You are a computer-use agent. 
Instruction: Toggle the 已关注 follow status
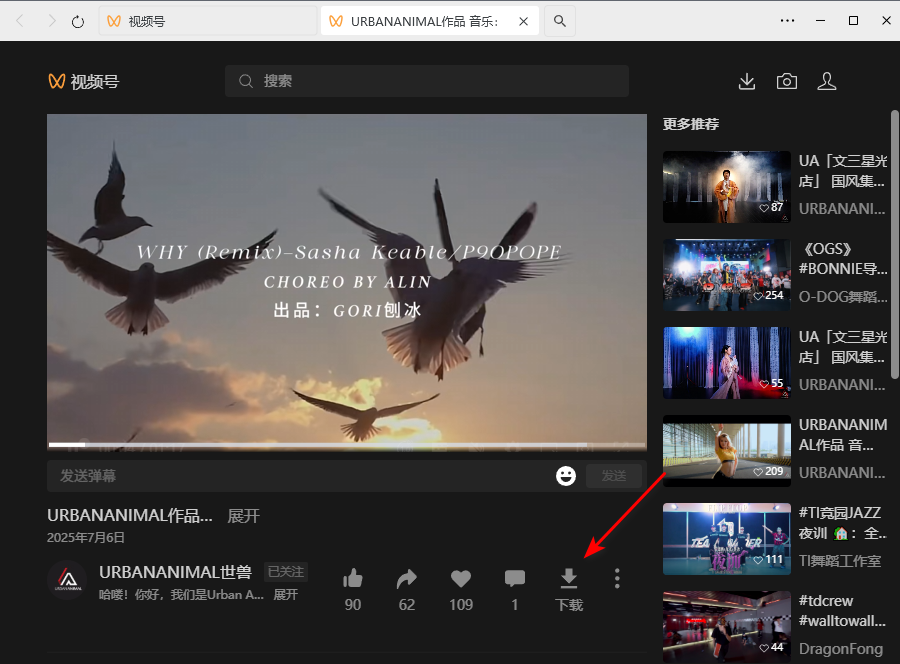pyautogui.click(x=286, y=572)
